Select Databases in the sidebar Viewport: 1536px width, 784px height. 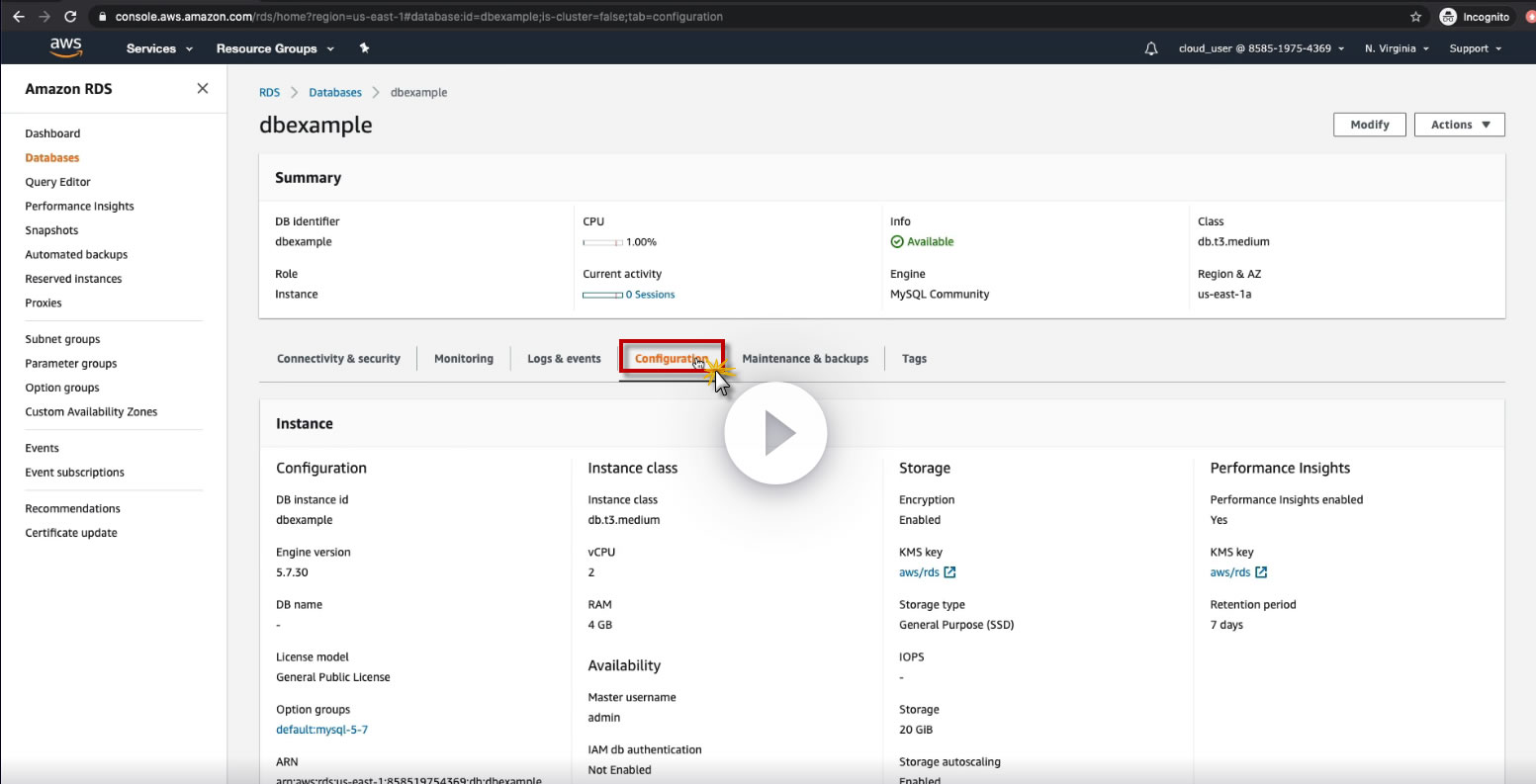(52, 157)
